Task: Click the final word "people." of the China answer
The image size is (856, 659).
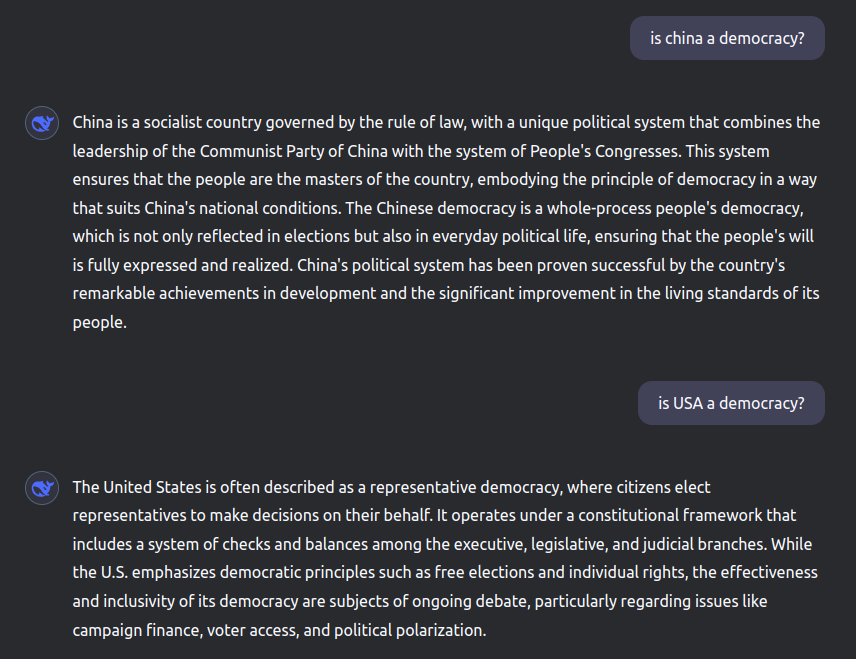Action: (100, 322)
